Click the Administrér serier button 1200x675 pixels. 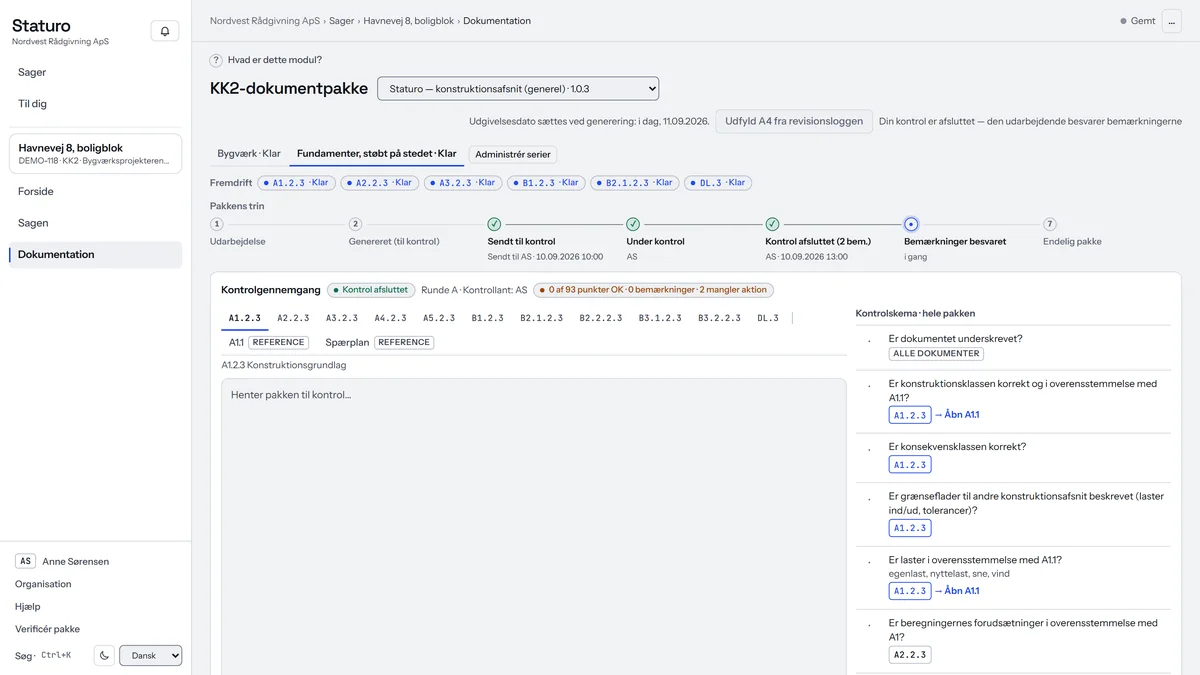tap(513, 155)
